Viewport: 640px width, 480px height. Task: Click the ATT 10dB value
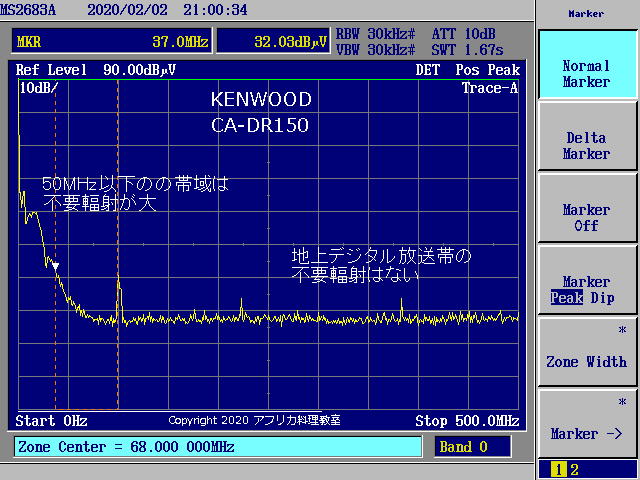(464, 33)
